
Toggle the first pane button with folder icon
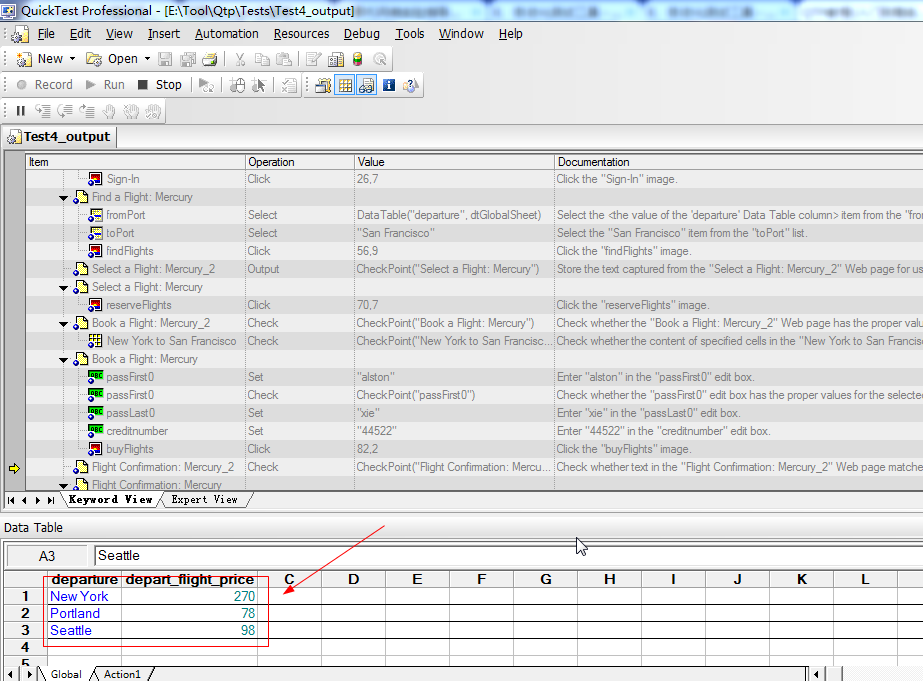click(x=323, y=85)
